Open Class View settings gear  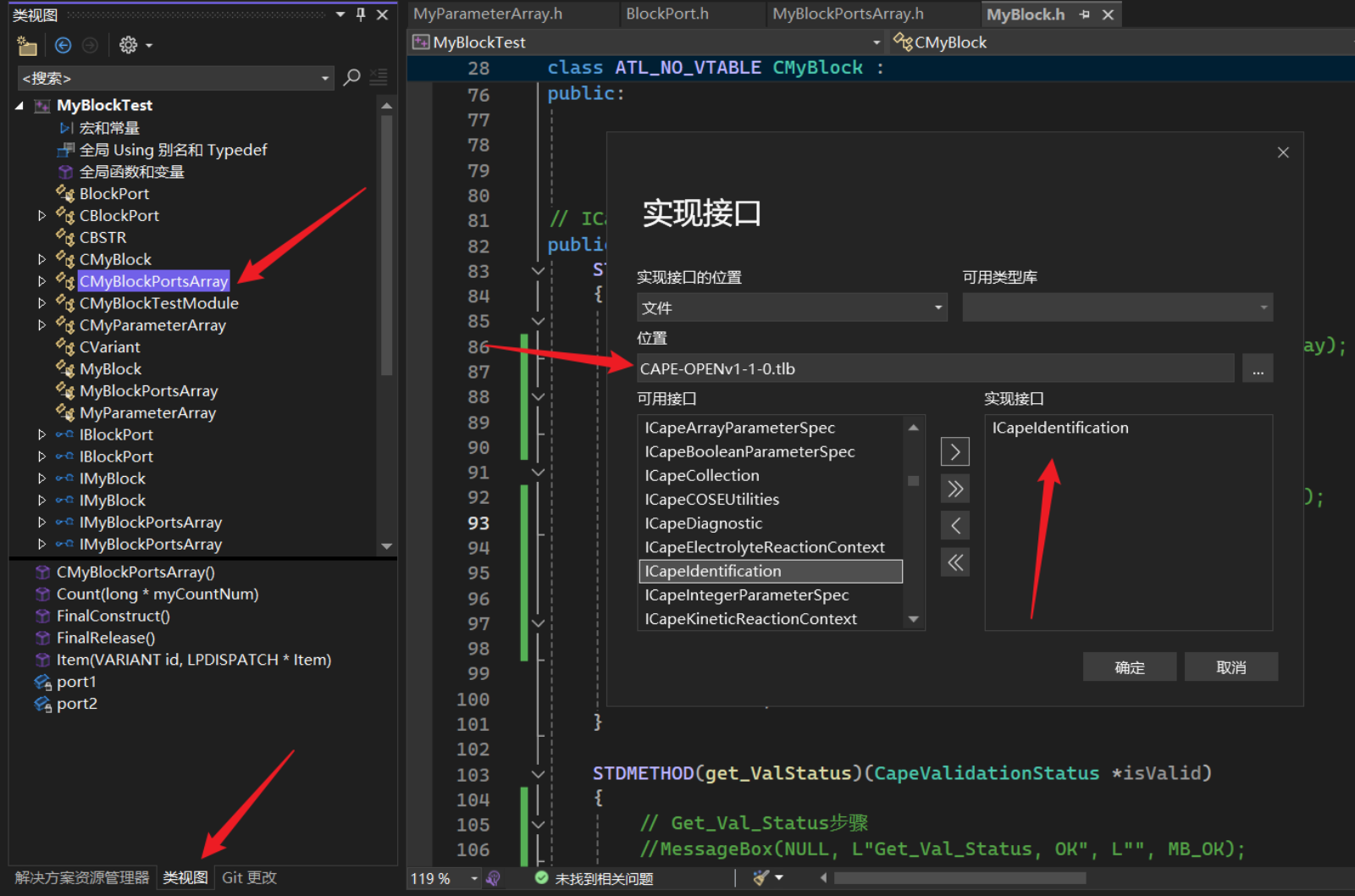[x=129, y=46]
